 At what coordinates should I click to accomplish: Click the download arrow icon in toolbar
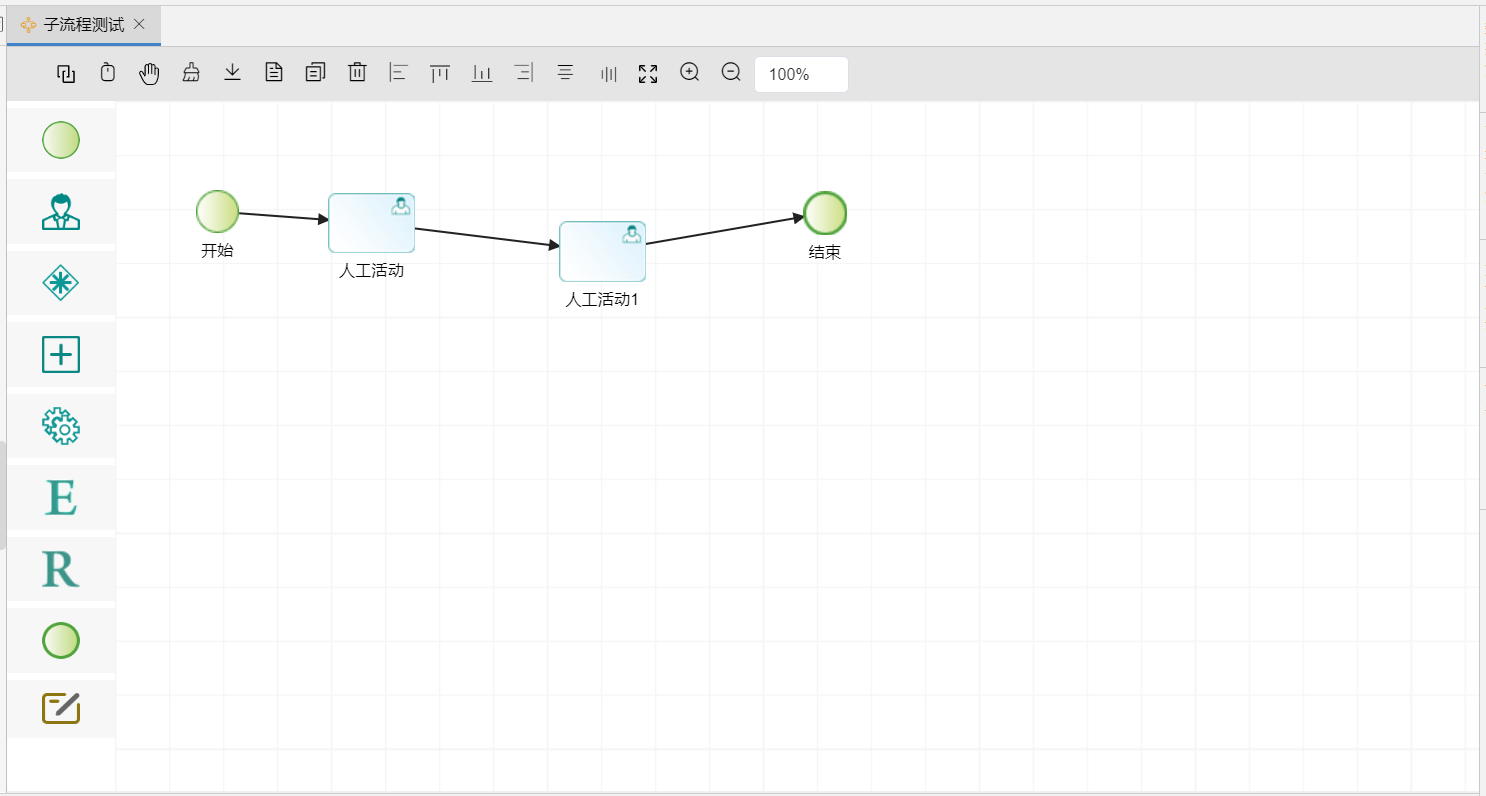pyautogui.click(x=232, y=73)
